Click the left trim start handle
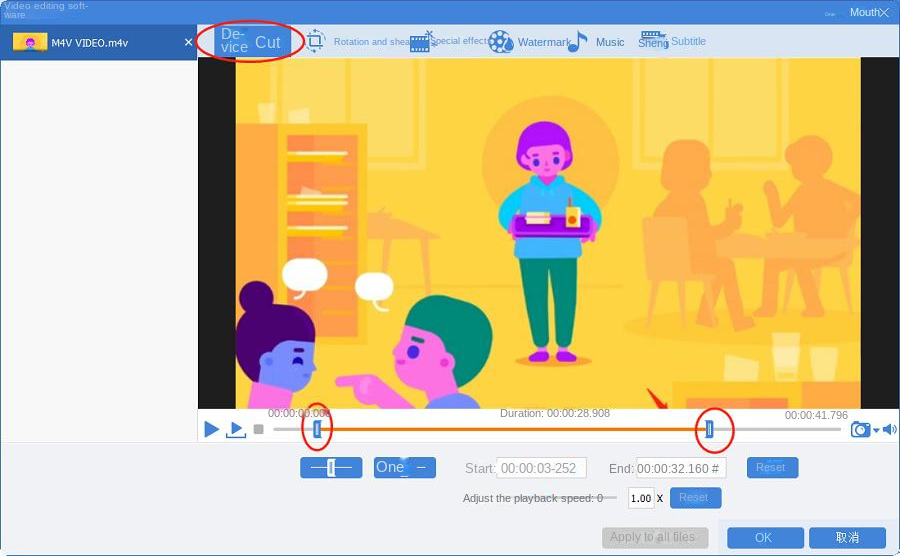The width and height of the screenshot is (900, 556). point(317,429)
